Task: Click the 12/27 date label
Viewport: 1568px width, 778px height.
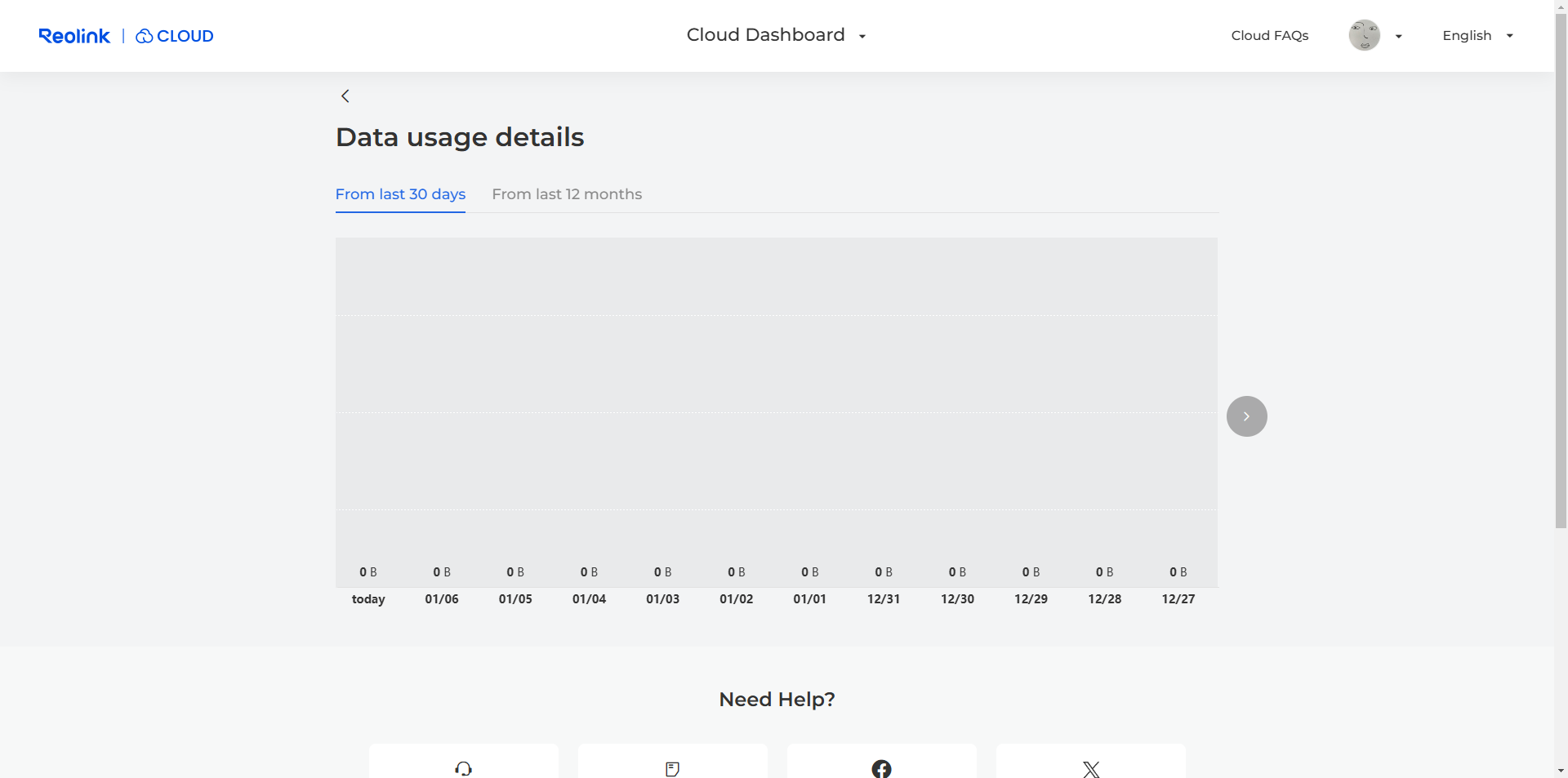Action: tap(1178, 599)
